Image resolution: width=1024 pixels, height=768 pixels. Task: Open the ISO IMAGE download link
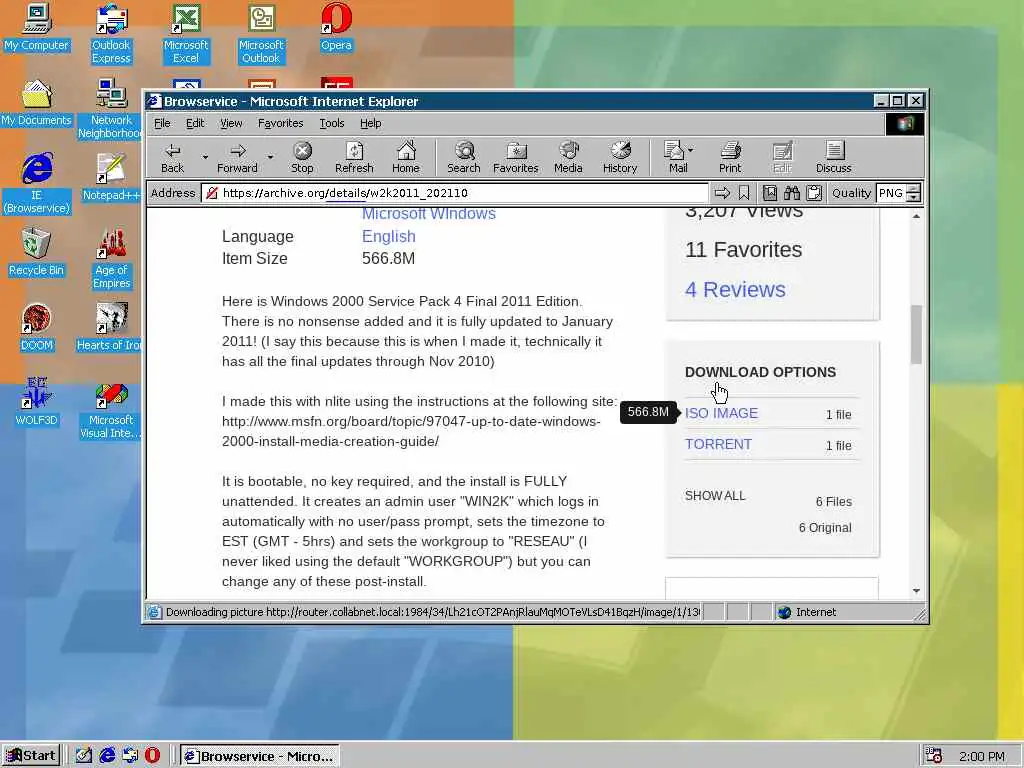(721, 413)
